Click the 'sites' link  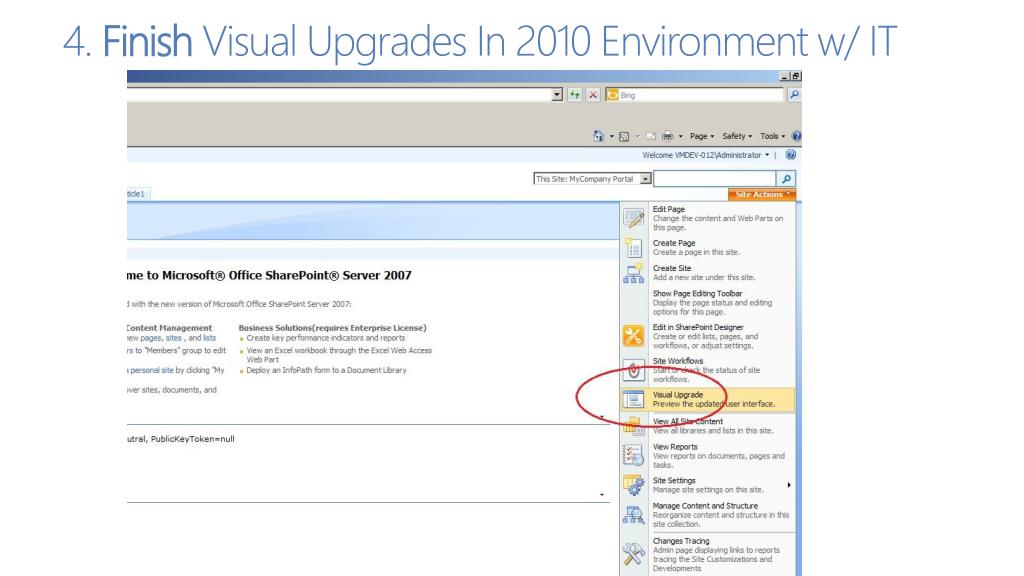coord(174,338)
